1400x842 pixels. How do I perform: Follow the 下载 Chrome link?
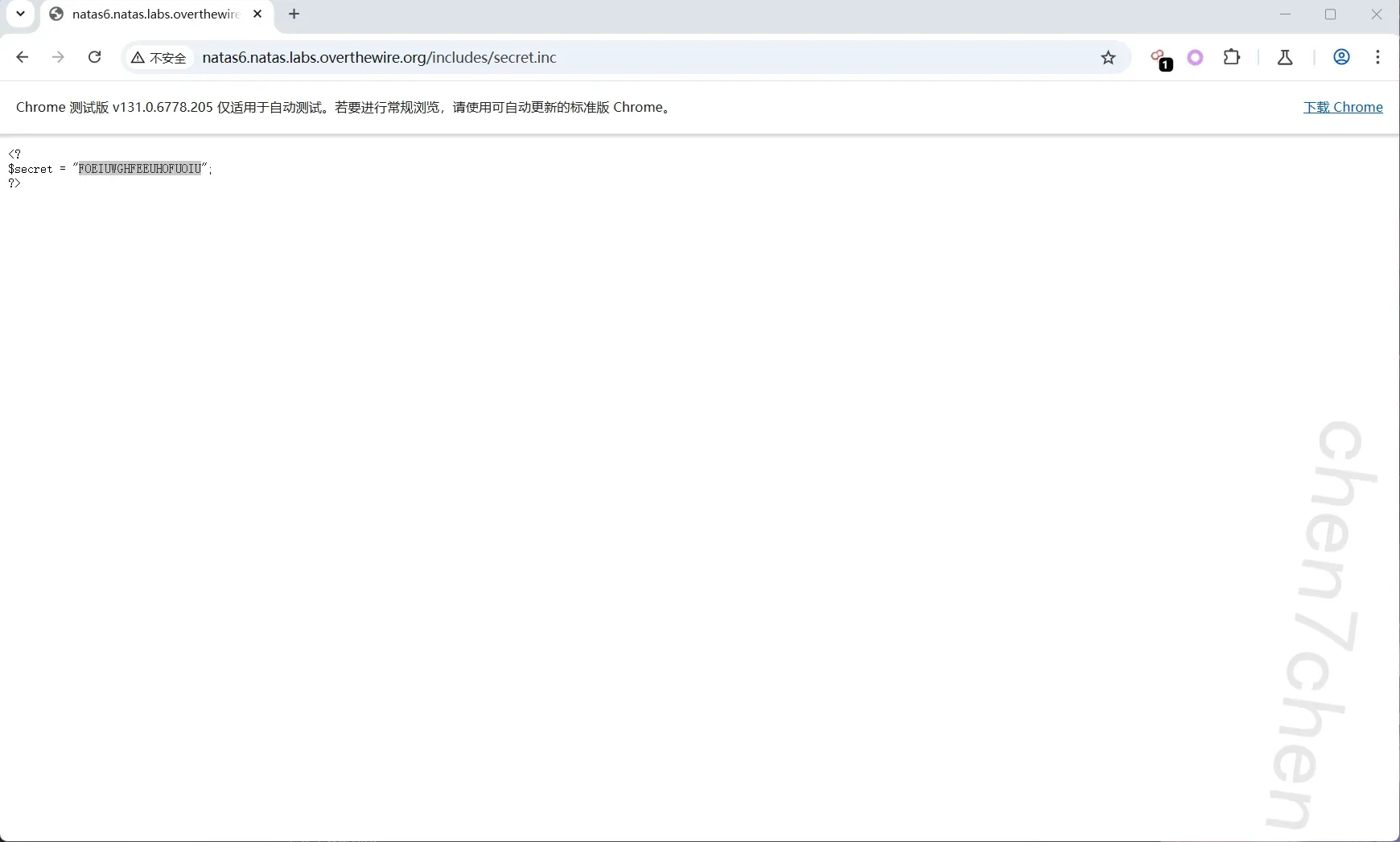(x=1343, y=107)
